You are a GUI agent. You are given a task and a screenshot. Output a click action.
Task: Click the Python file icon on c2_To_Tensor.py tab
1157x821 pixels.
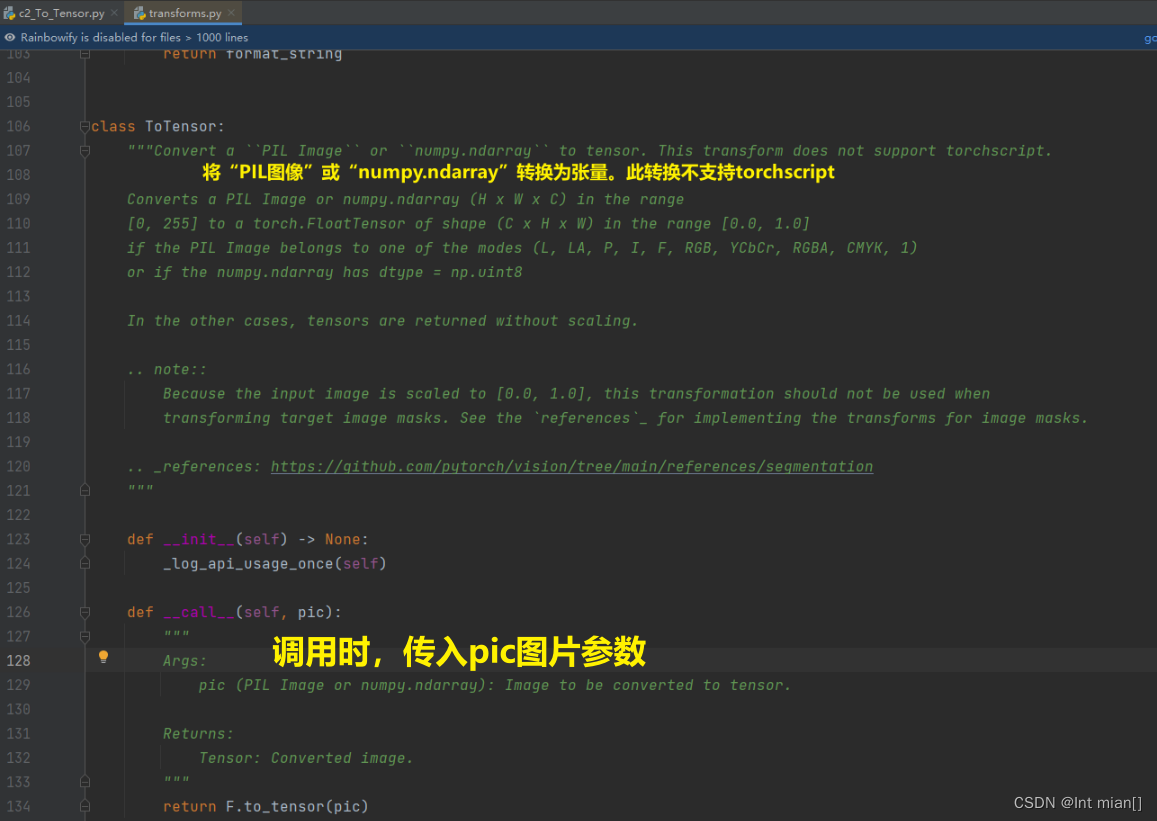tap(9, 13)
